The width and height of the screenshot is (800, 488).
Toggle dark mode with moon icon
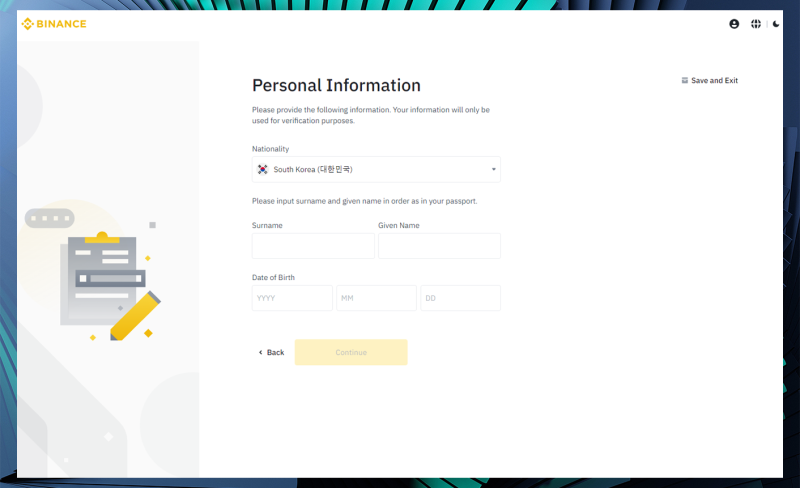click(776, 24)
